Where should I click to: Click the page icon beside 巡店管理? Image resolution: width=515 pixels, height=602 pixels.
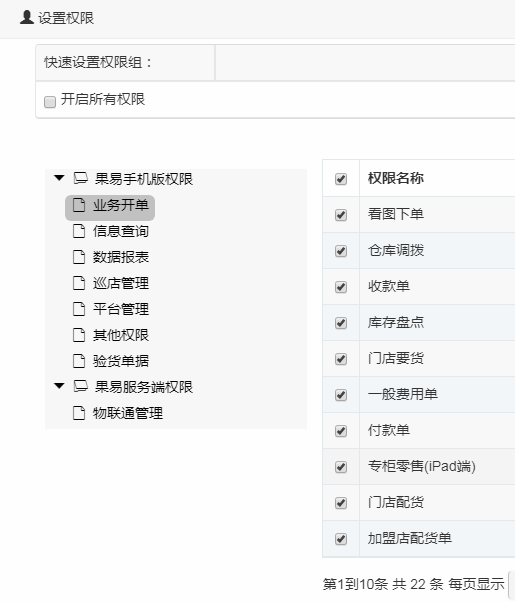click(79, 283)
